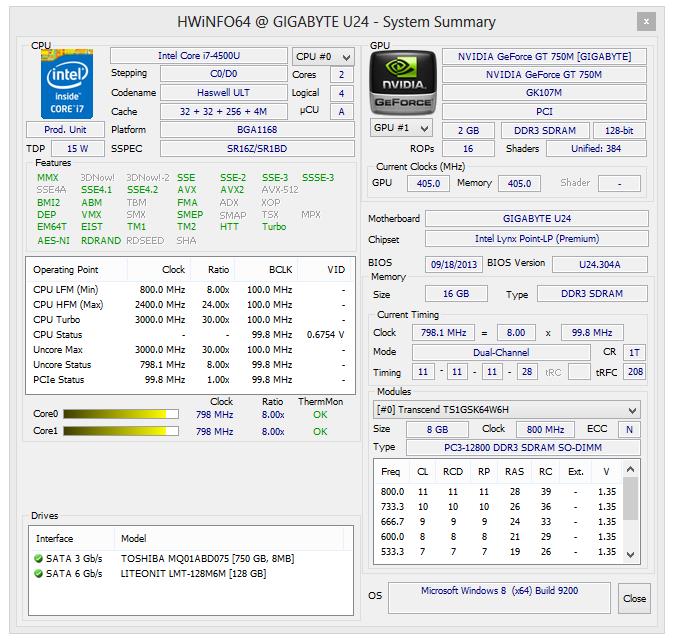Click the Core0 usage bar
Viewport: 674px width, 643px height.
tap(121, 414)
